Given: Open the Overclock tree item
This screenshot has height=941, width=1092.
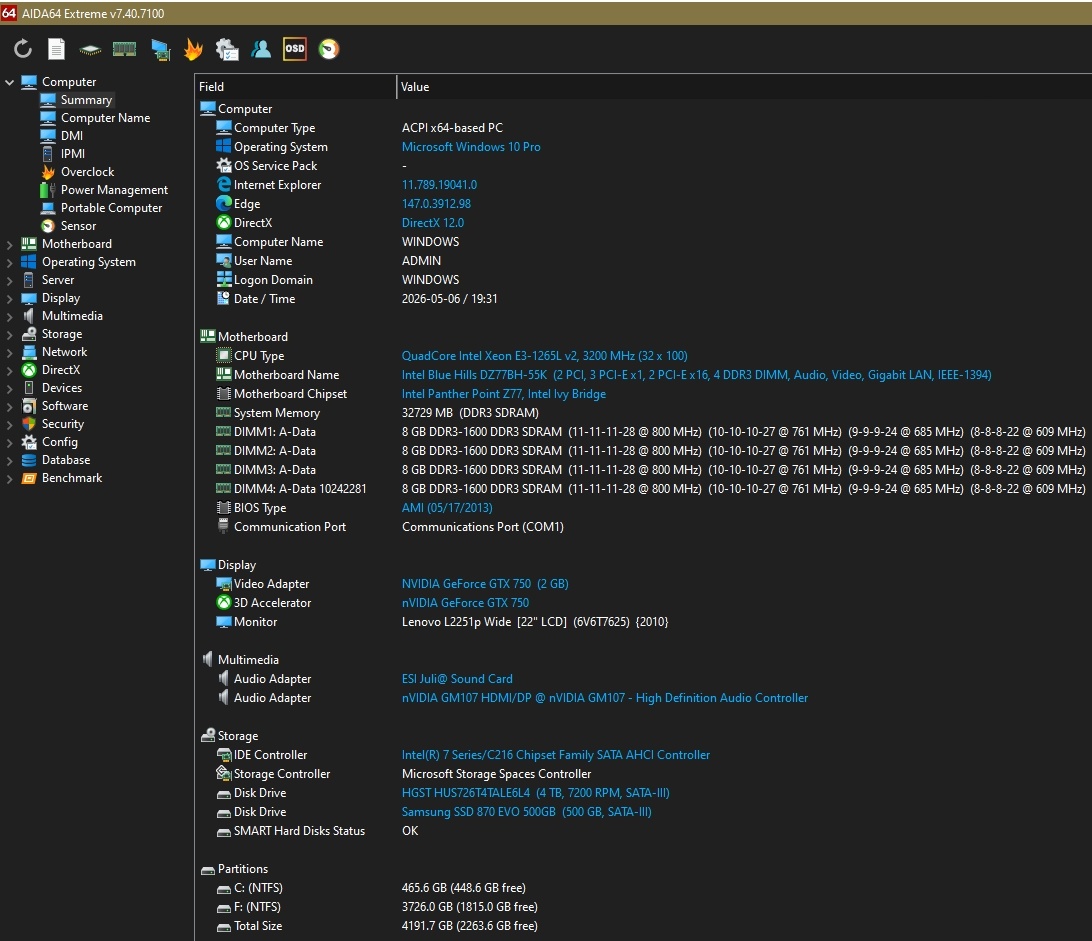Looking at the screenshot, I should coord(87,172).
